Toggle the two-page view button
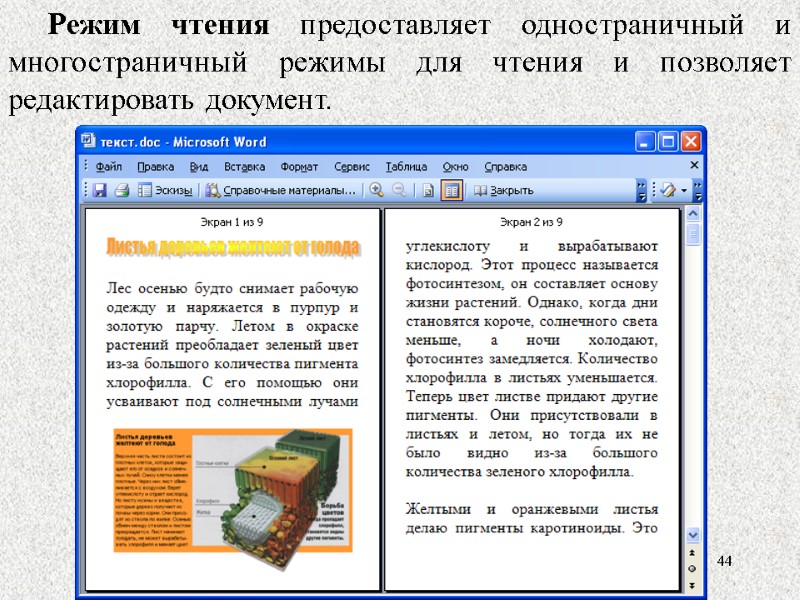The height and width of the screenshot is (600, 800). pos(452,190)
